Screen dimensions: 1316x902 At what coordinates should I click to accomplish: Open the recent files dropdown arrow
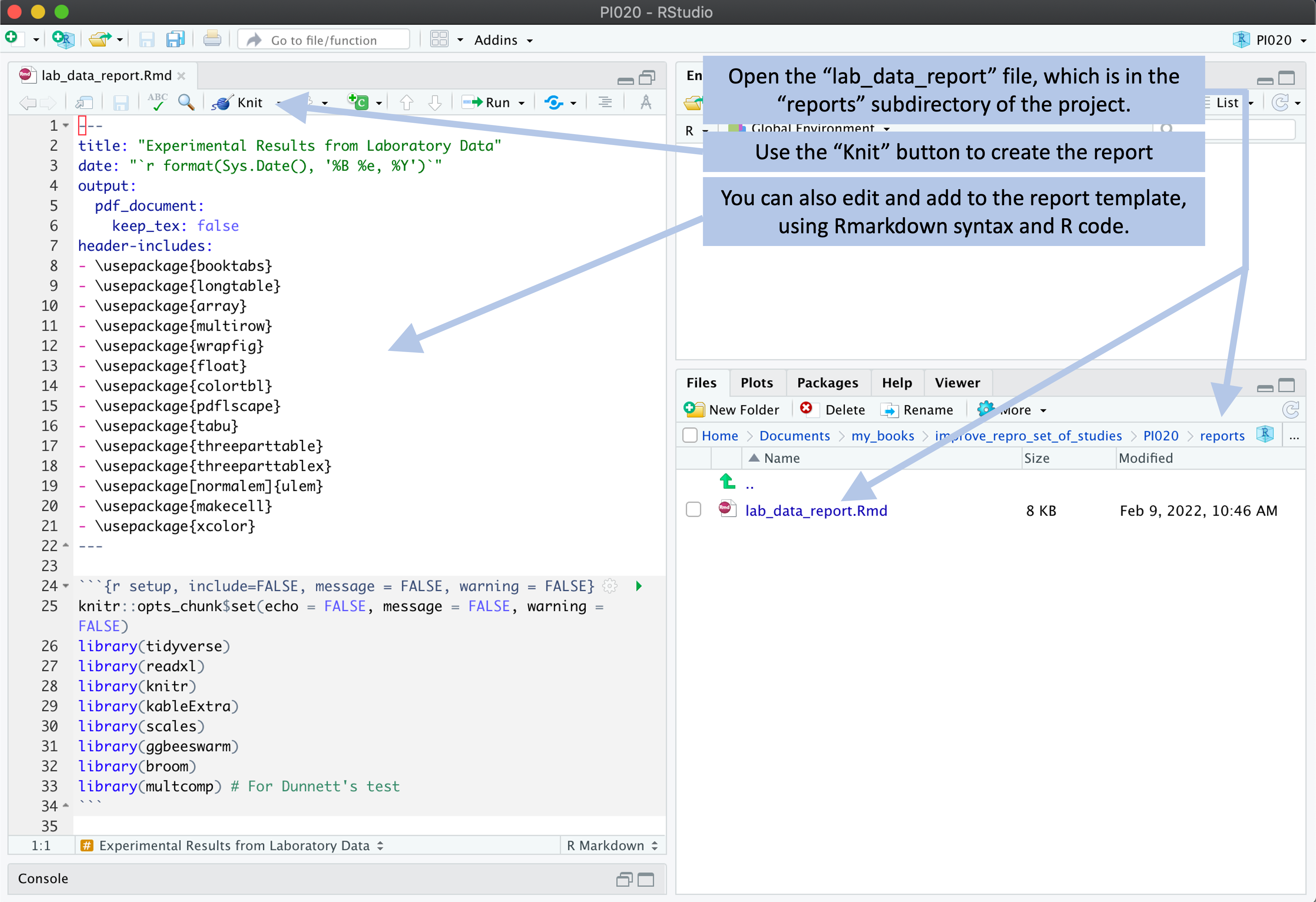[120, 40]
